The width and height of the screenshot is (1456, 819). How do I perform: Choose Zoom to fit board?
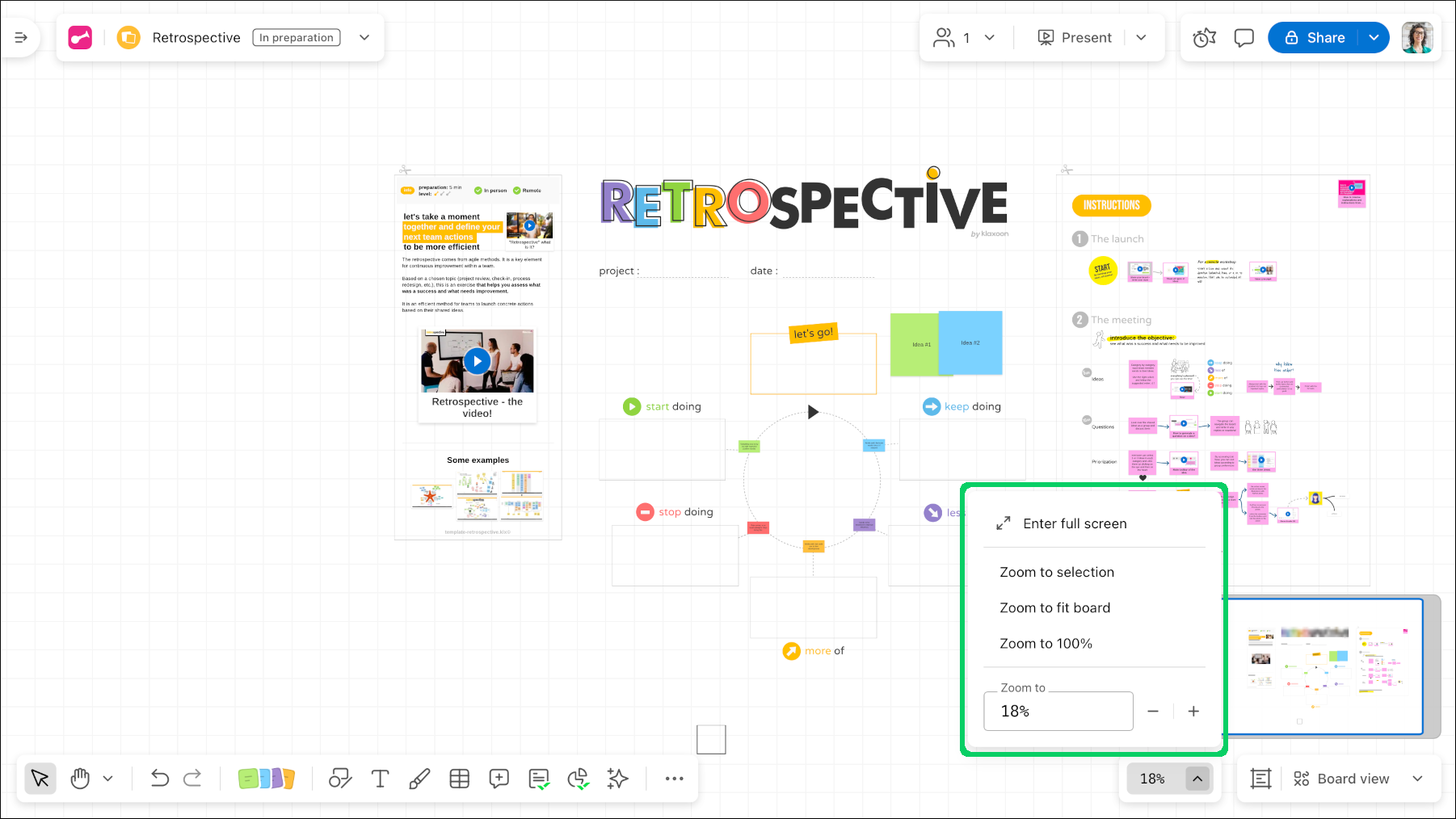pyautogui.click(x=1054, y=608)
